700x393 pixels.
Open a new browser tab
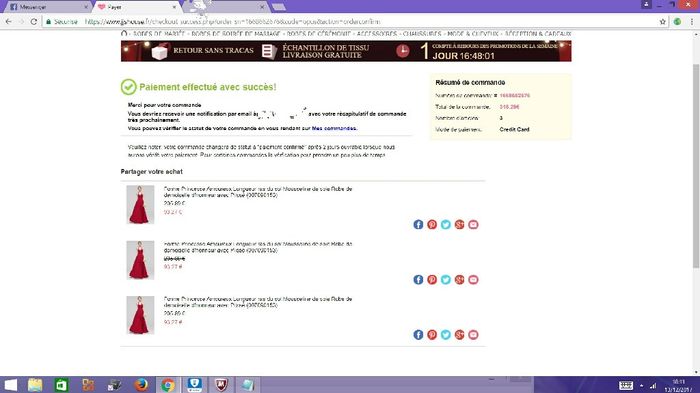click(x=279, y=7)
